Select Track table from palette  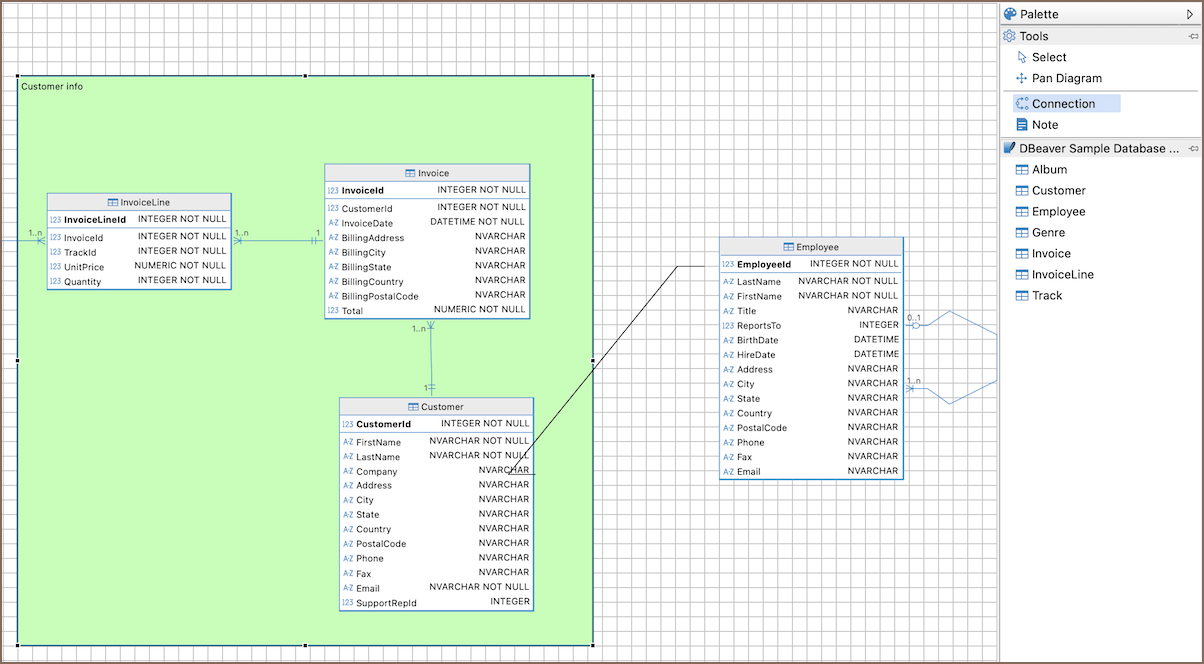tap(1047, 296)
